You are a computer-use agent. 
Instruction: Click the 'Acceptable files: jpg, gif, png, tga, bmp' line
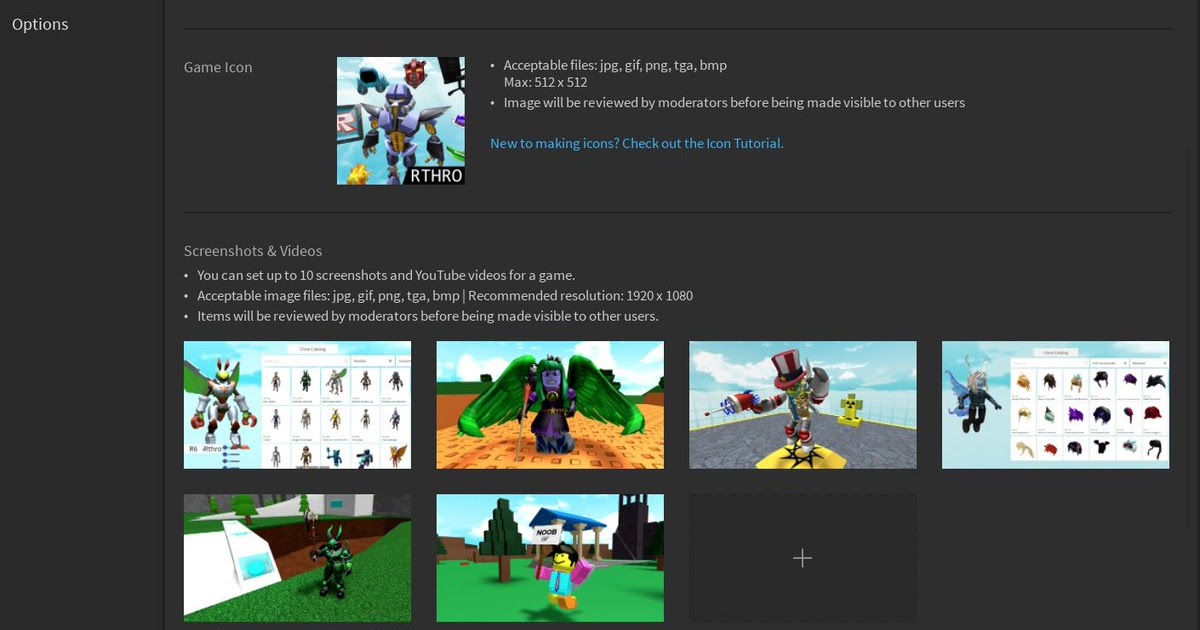tap(615, 65)
